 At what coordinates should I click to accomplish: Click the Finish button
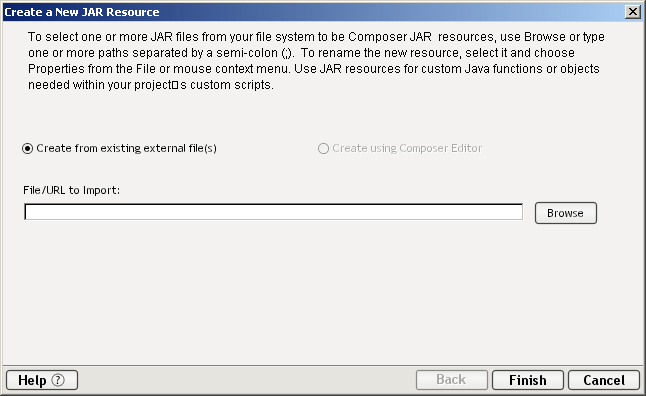click(528, 380)
